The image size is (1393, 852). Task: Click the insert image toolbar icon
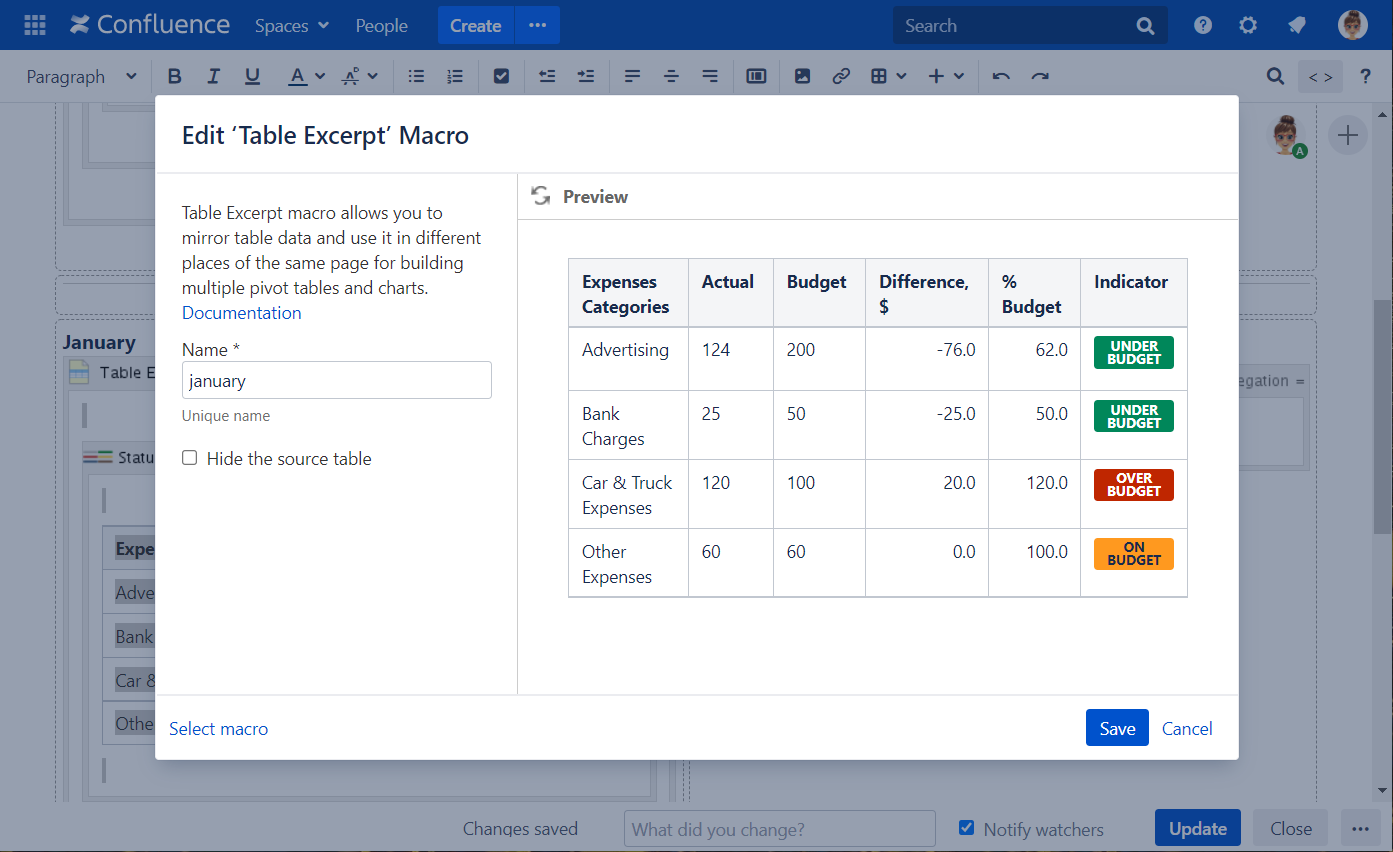click(x=802, y=77)
